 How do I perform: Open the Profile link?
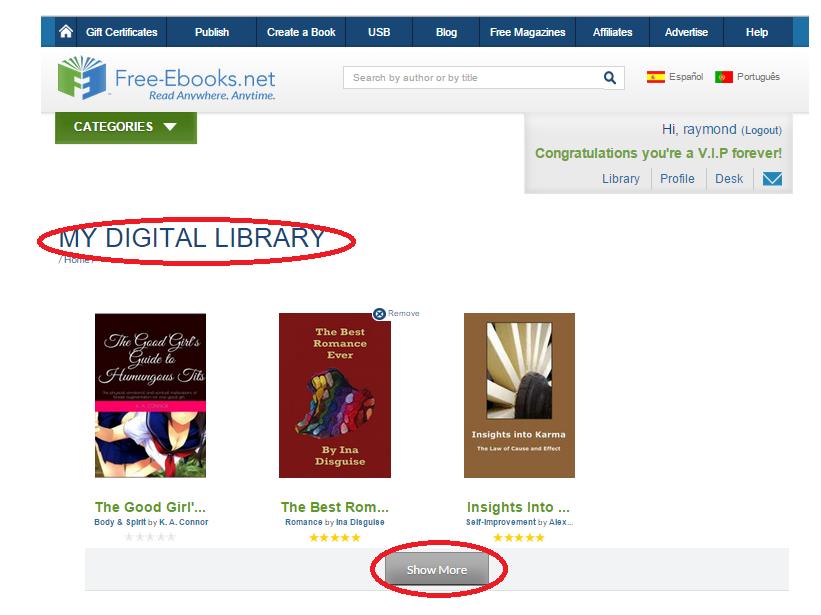click(677, 179)
